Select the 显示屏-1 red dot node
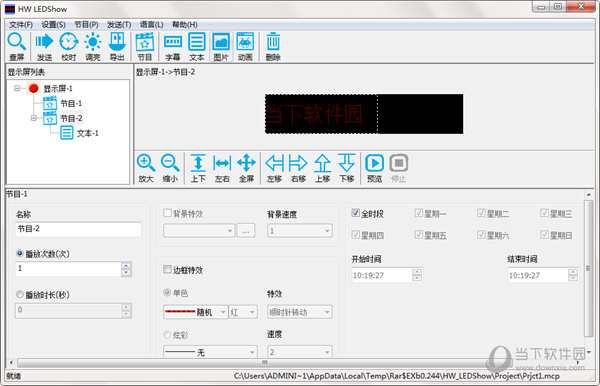This screenshot has width=600, height=386. (x=34, y=88)
